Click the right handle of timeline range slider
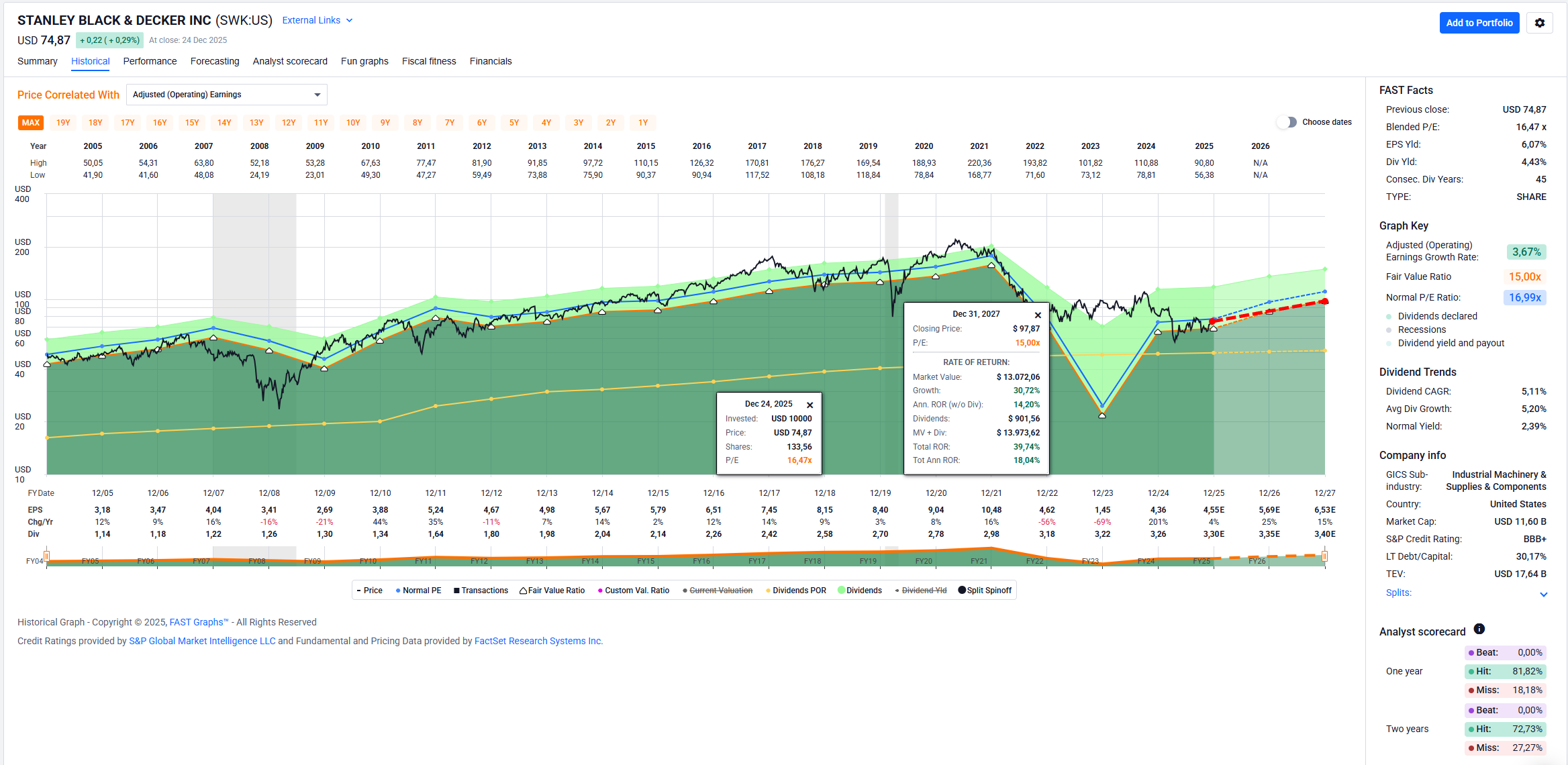 (x=1324, y=556)
